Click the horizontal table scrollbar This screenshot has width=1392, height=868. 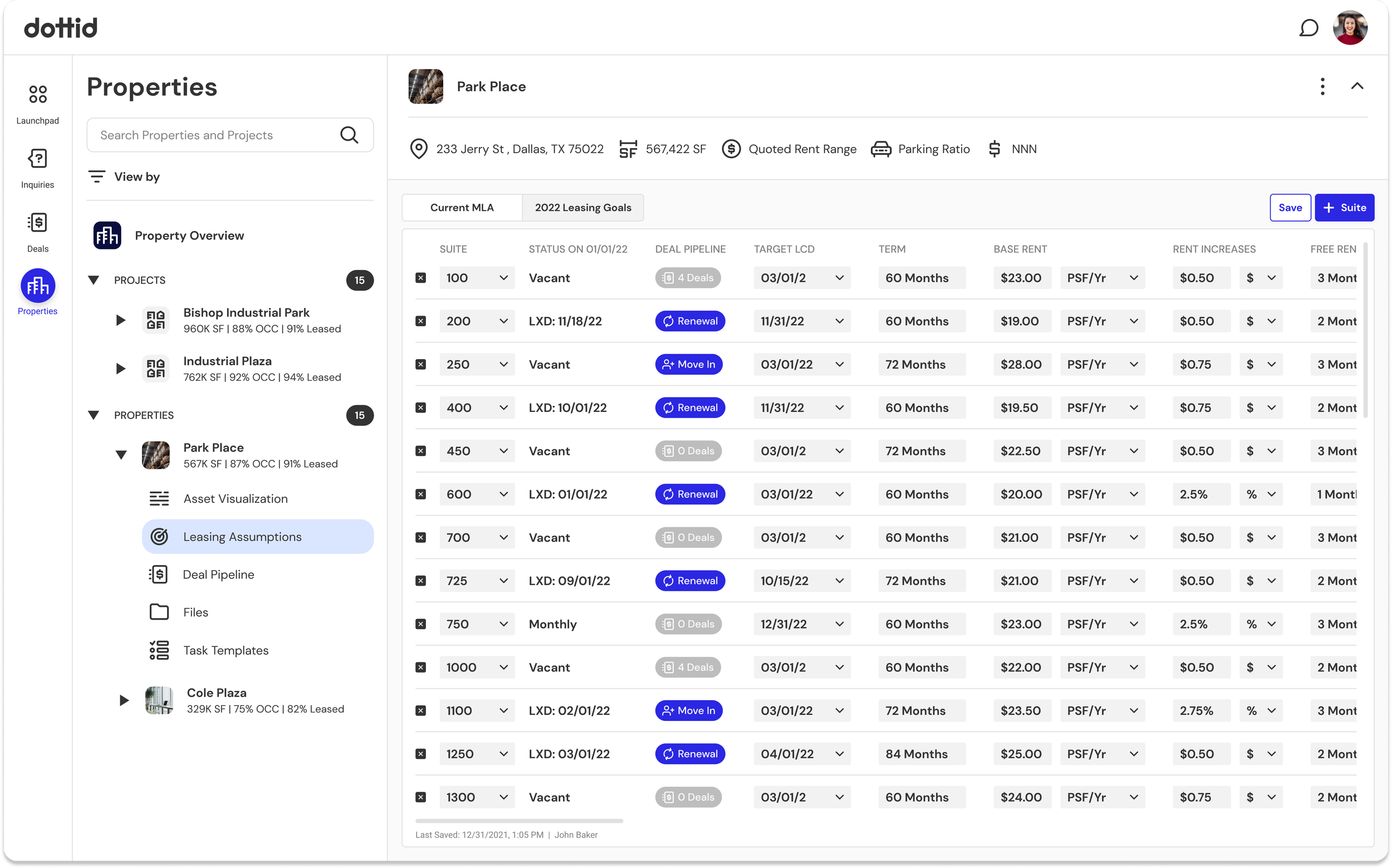pyautogui.click(x=519, y=821)
